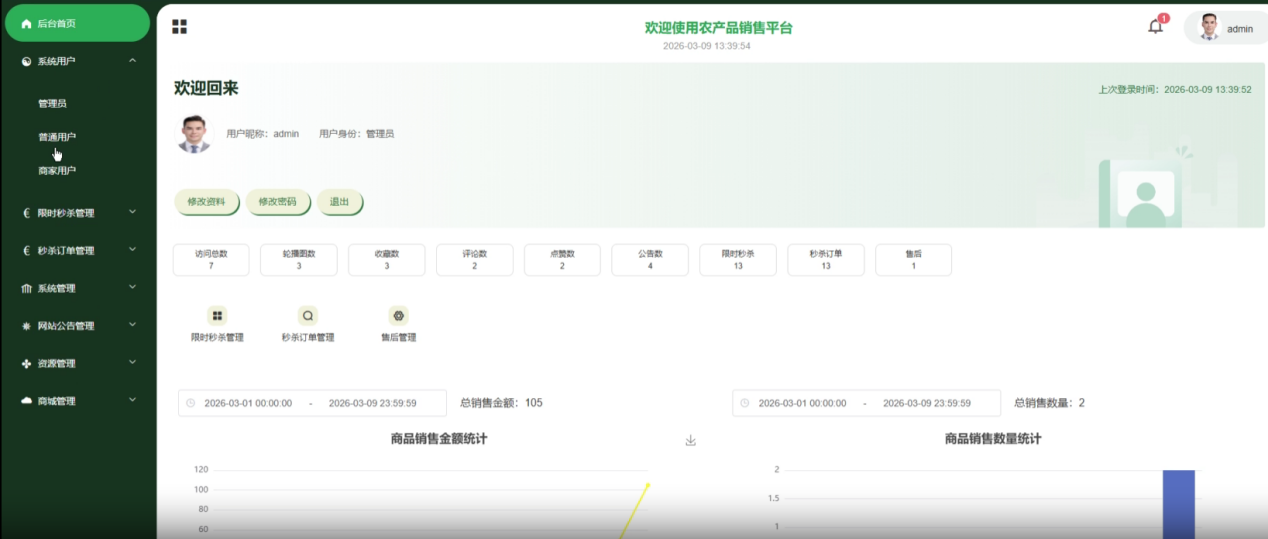Viewport: 1268px width, 539px height.
Task: Expand the 限时秒杀管理 sidebar chevron
Action: [132, 212]
